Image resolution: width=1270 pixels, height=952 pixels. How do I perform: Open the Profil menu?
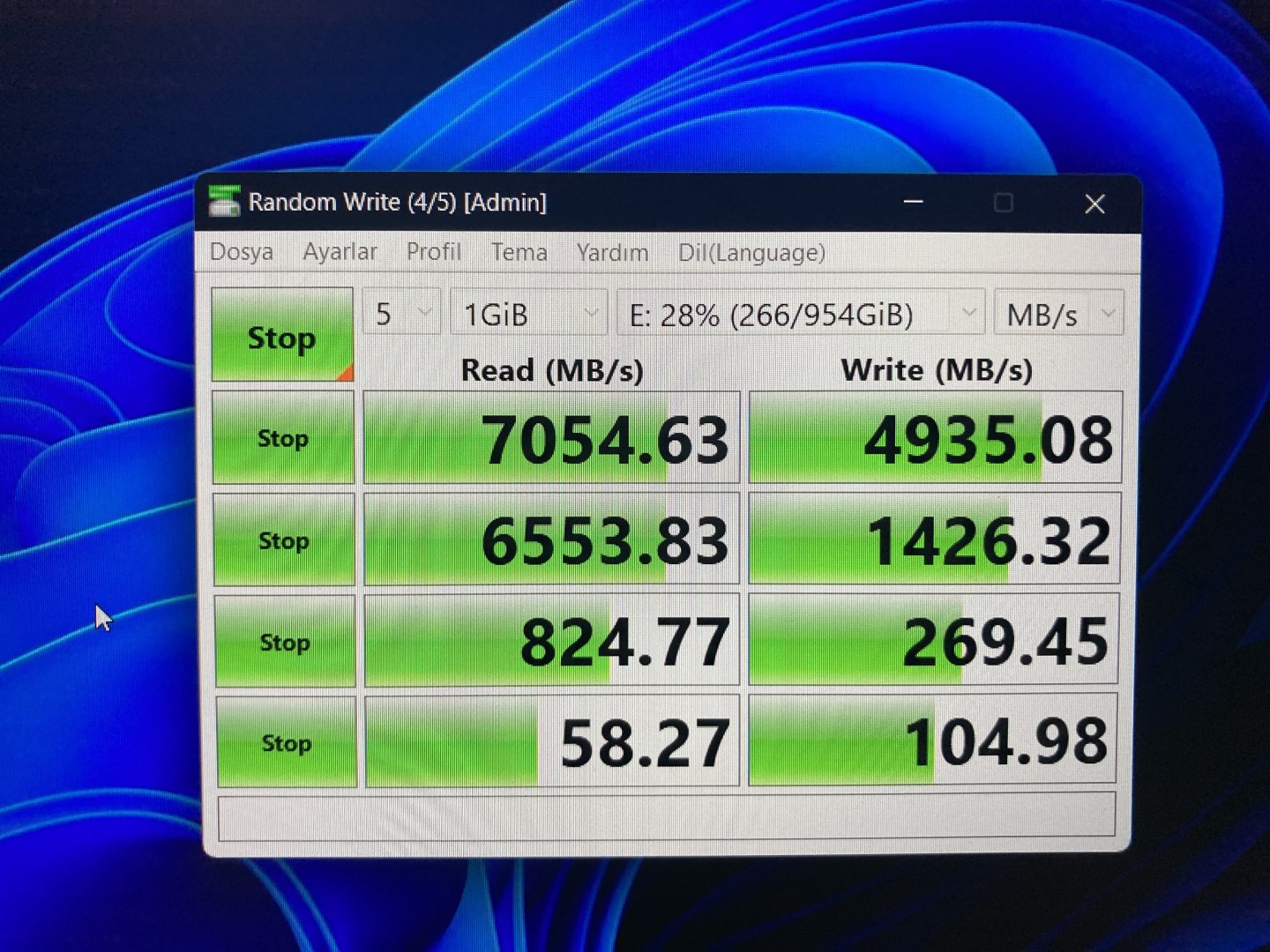(x=434, y=252)
